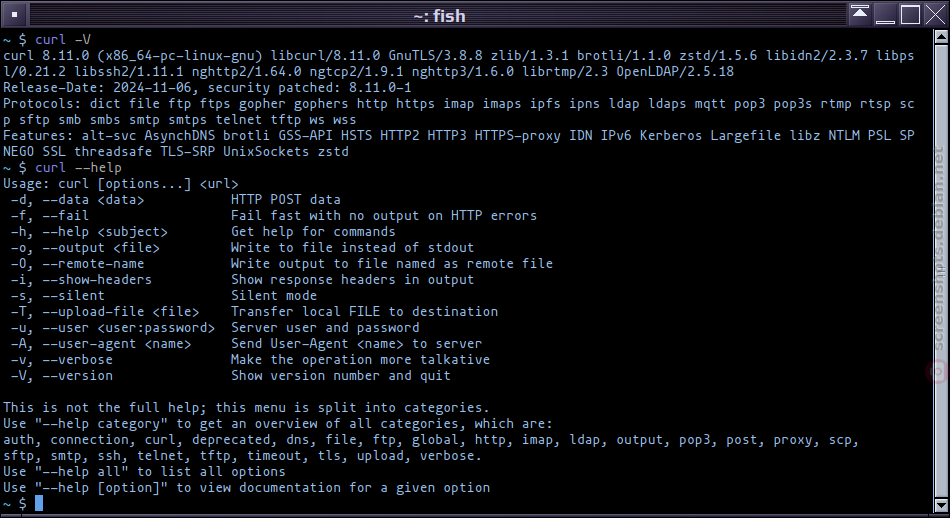Maximize the fish terminal window
Screen dimensions: 950x518
click(x=910, y=14)
